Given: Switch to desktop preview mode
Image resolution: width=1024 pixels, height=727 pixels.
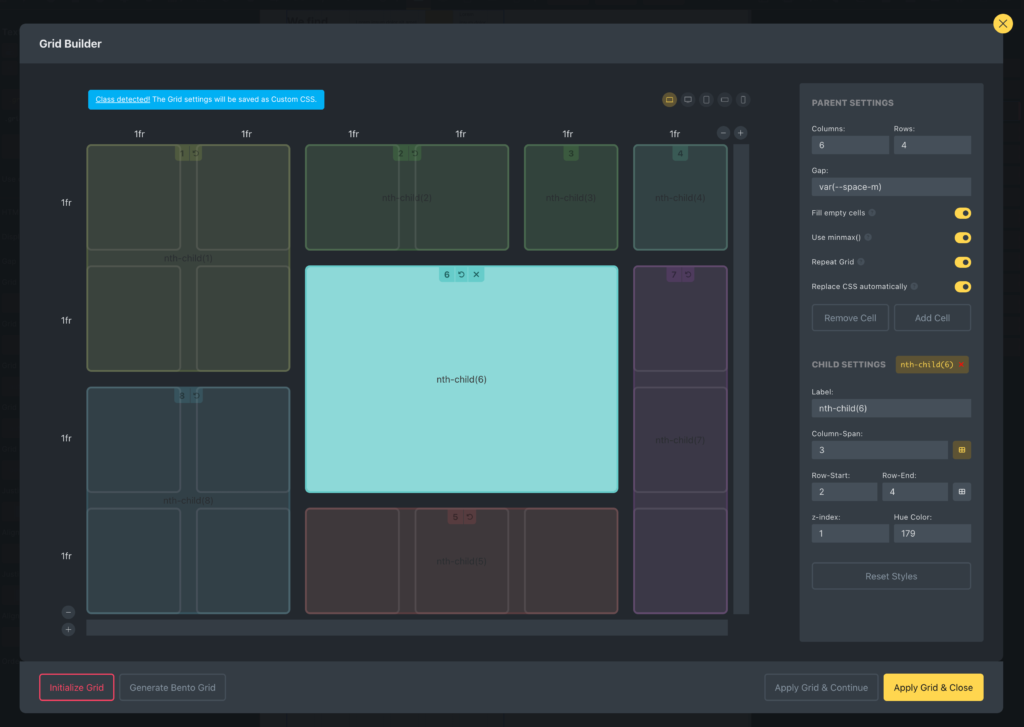Looking at the screenshot, I should [670, 99].
